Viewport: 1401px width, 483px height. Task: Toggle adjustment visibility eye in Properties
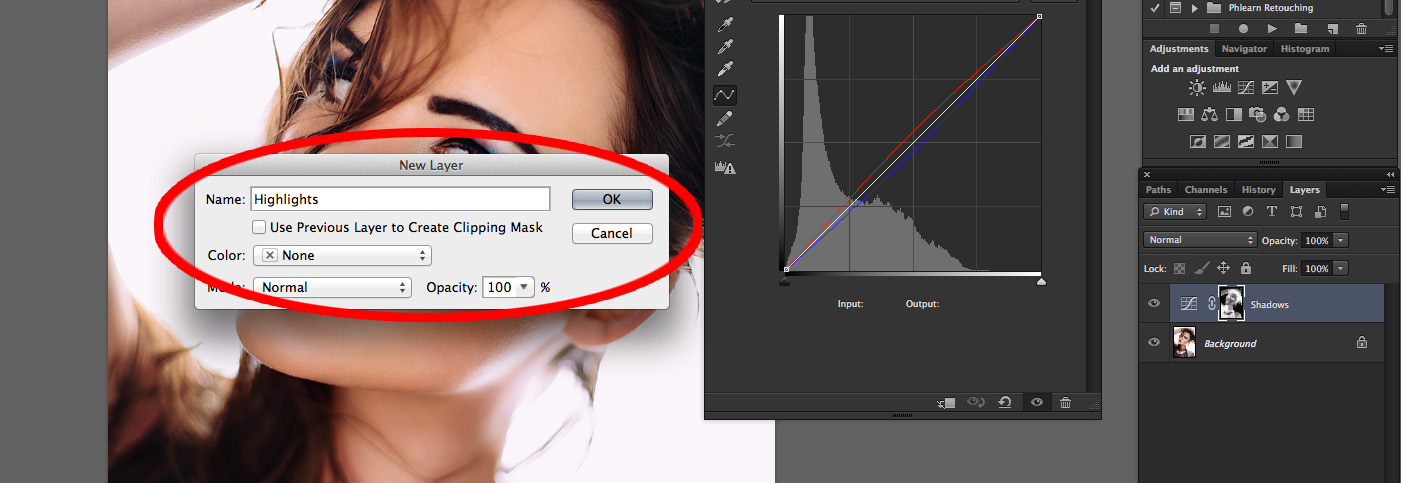(x=1037, y=402)
